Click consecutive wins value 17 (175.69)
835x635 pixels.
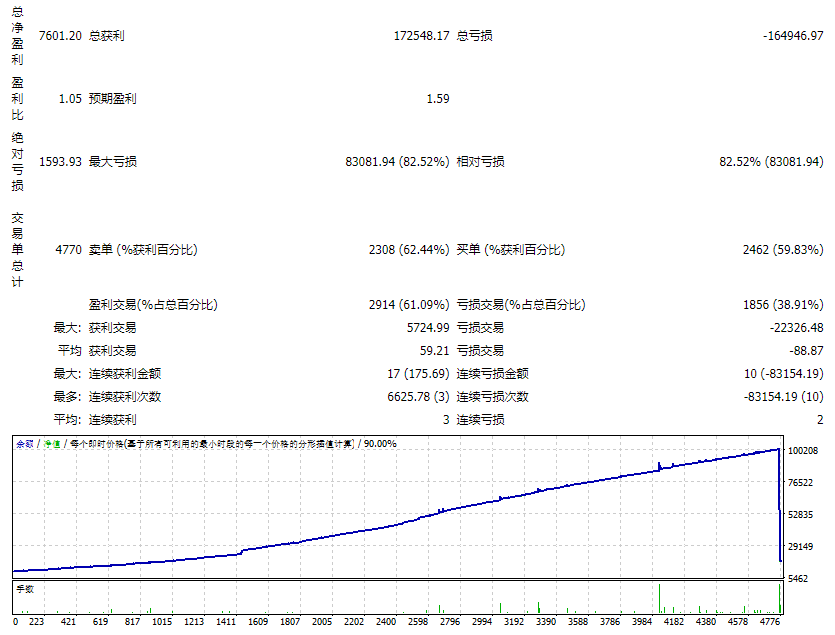(419, 373)
